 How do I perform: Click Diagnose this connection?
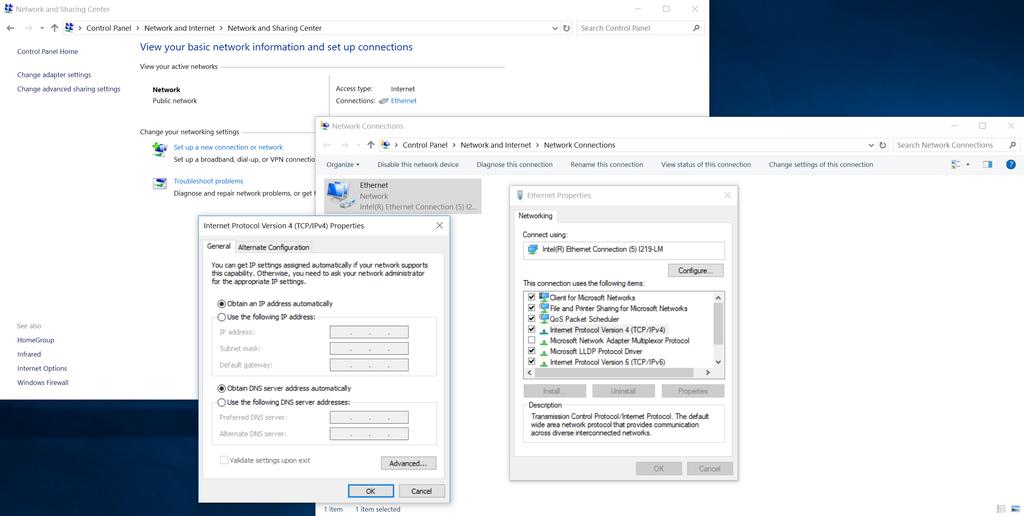point(515,165)
